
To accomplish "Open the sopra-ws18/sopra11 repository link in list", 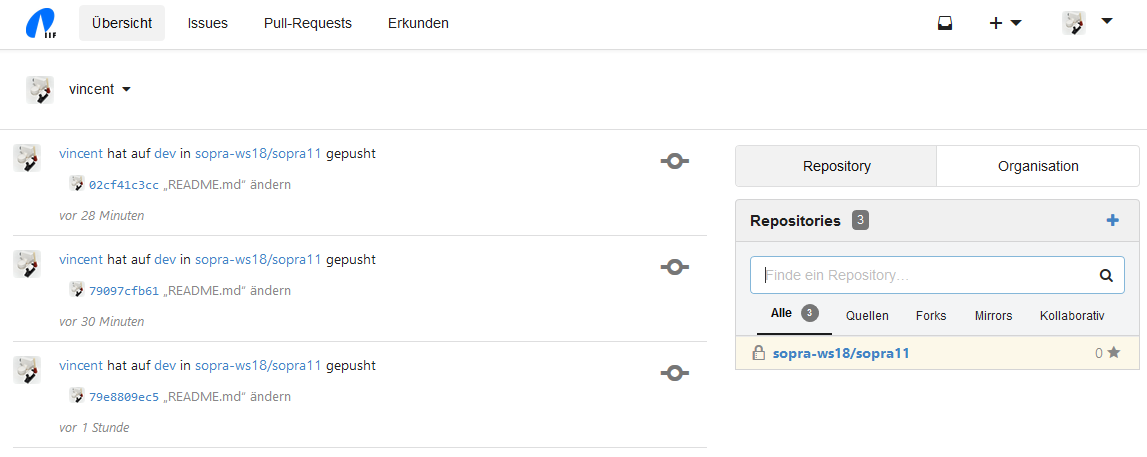I will 841,353.
